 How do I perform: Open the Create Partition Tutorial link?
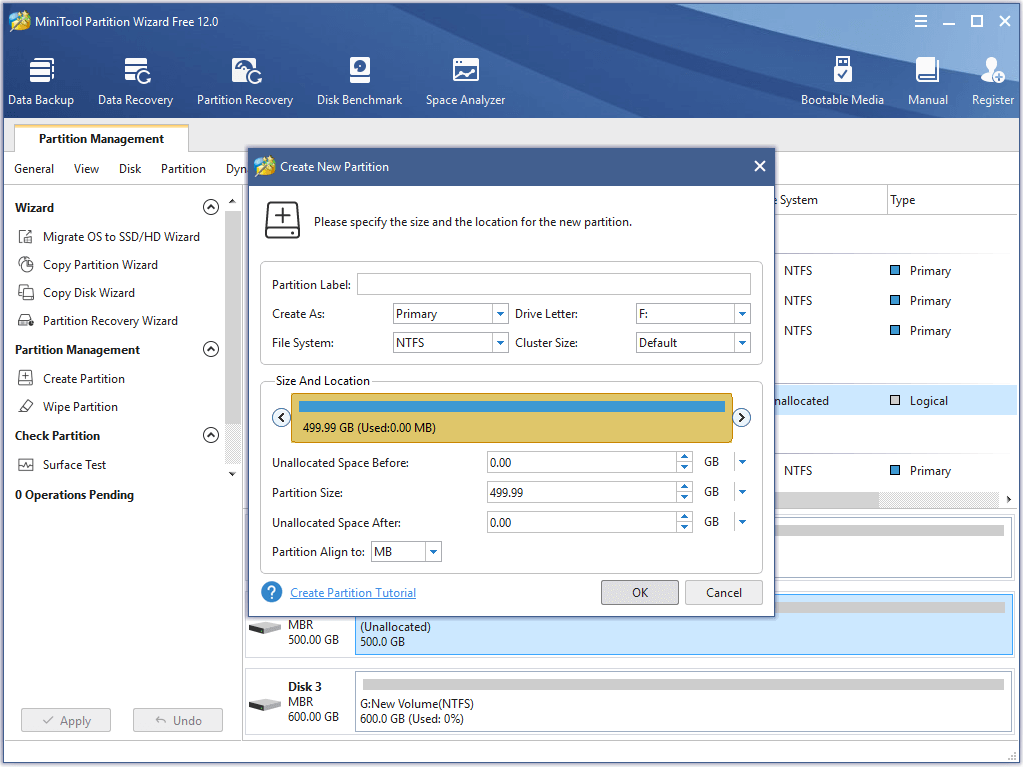click(x=353, y=592)
